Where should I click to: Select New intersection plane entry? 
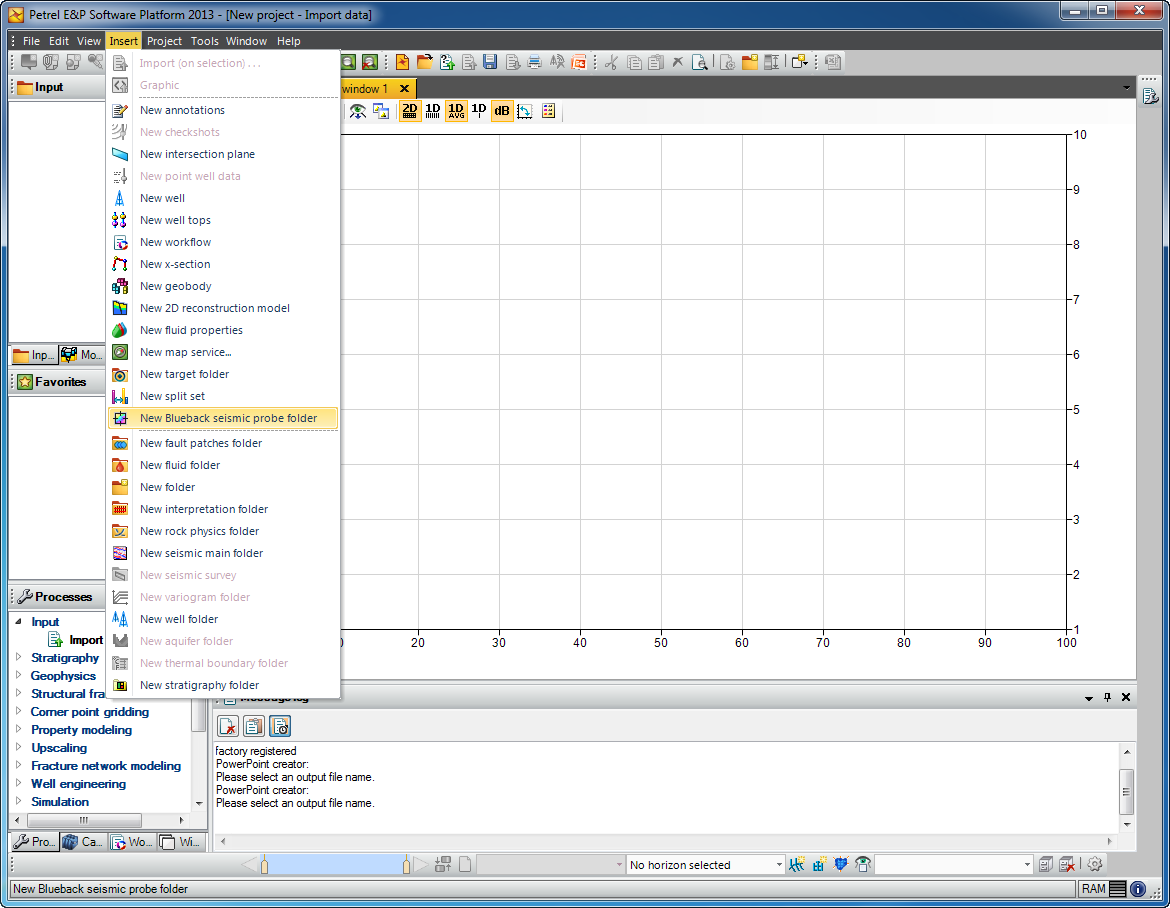(197, 154)
